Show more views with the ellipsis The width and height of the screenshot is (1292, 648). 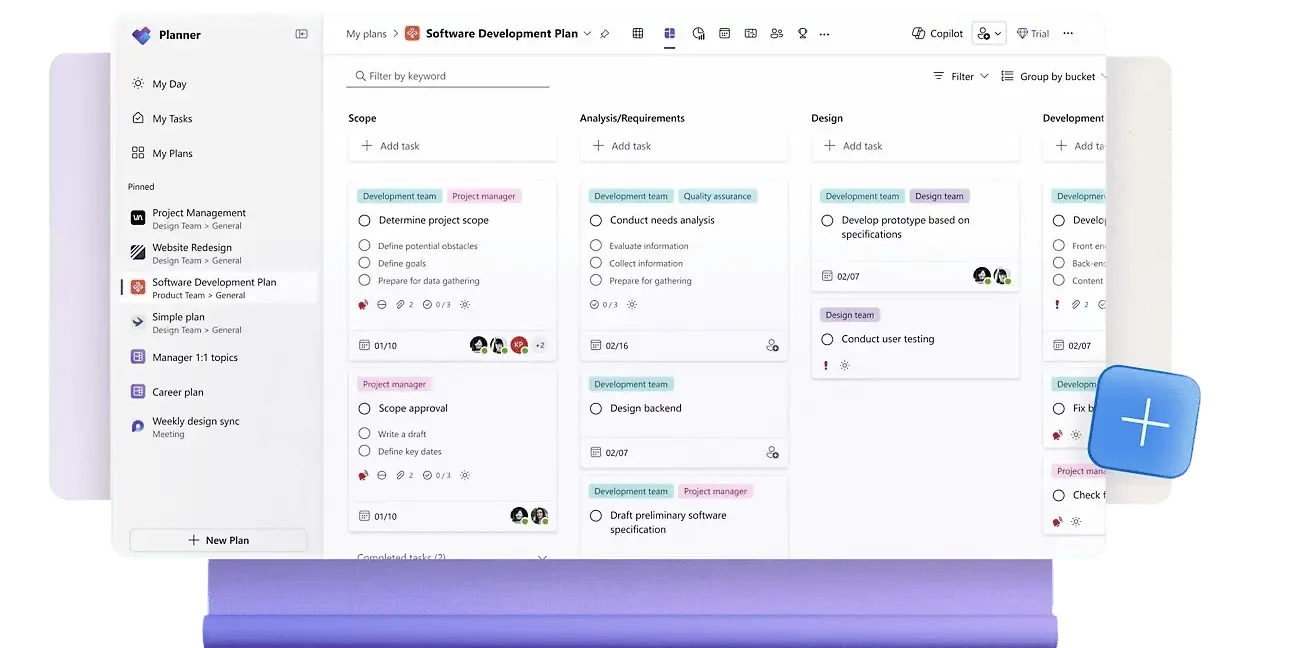click(824, 34)
